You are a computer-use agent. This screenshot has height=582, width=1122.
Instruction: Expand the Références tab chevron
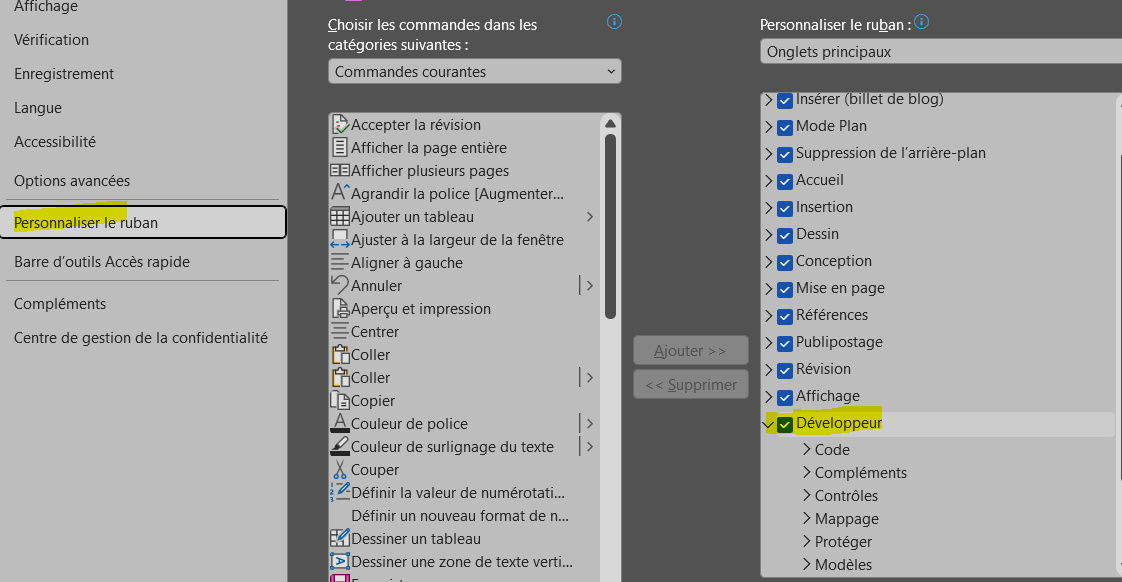[769, 316]
